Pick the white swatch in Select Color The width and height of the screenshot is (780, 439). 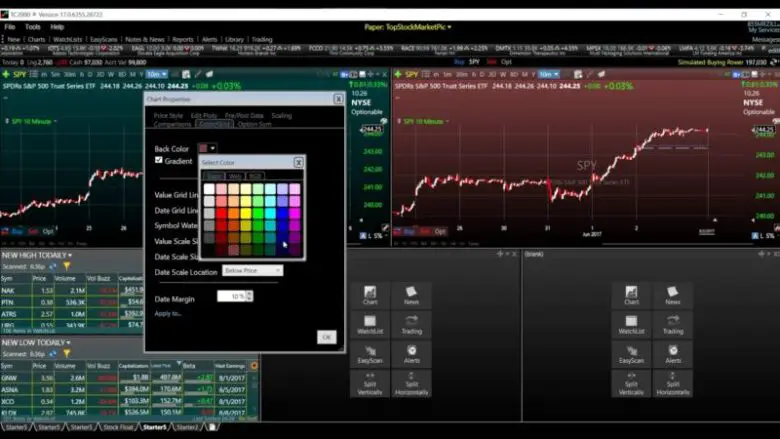point(209,188)
